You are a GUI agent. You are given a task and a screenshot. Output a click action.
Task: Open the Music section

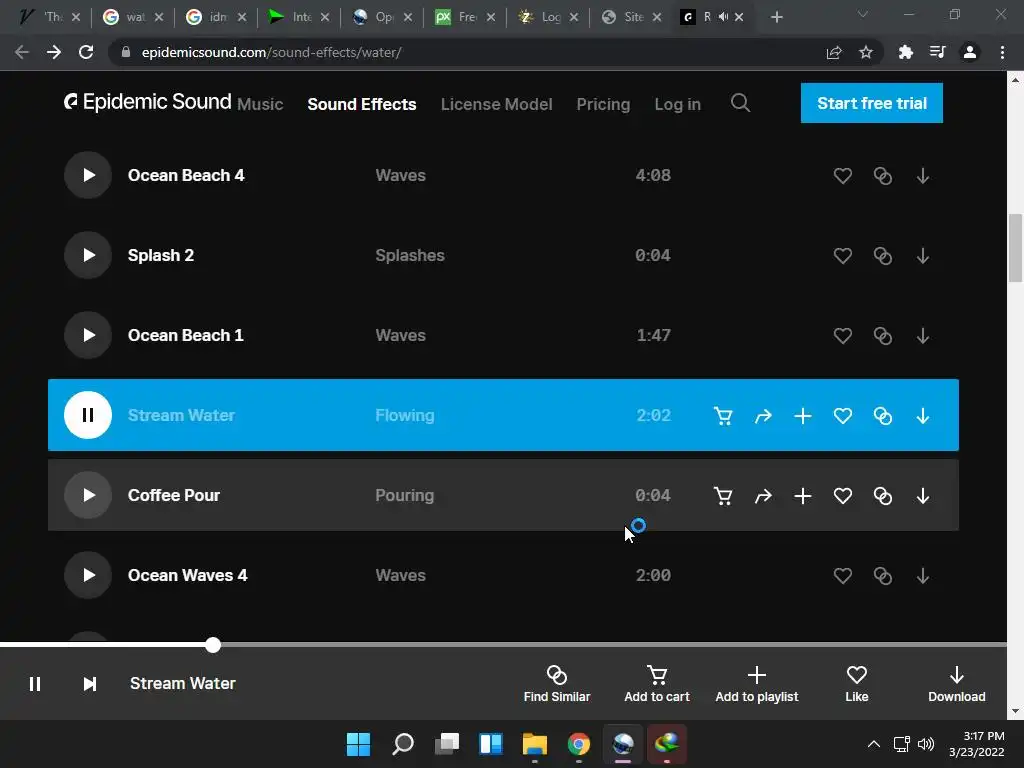pos(260,104)
